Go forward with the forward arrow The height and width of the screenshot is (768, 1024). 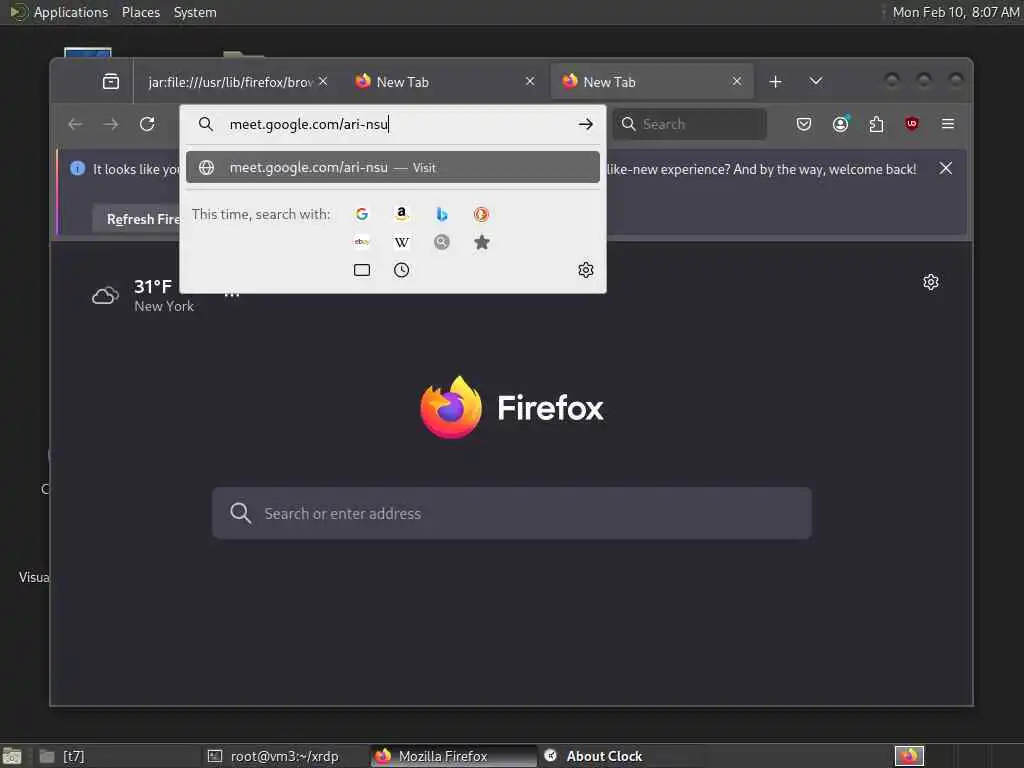click(111, 124)
